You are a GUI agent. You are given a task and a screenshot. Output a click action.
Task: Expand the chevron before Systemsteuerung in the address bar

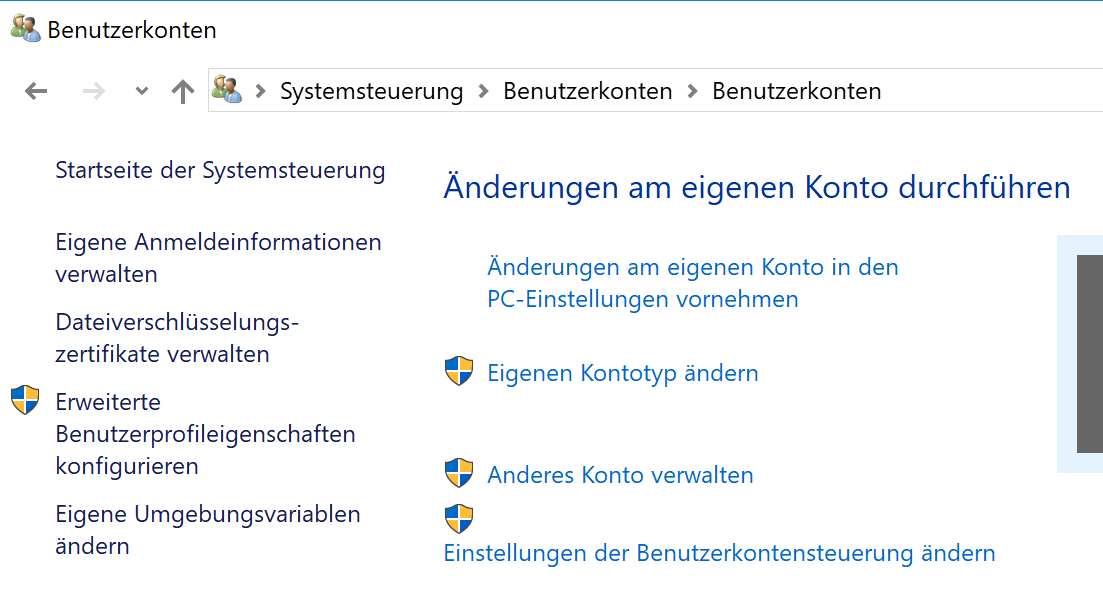261,92
